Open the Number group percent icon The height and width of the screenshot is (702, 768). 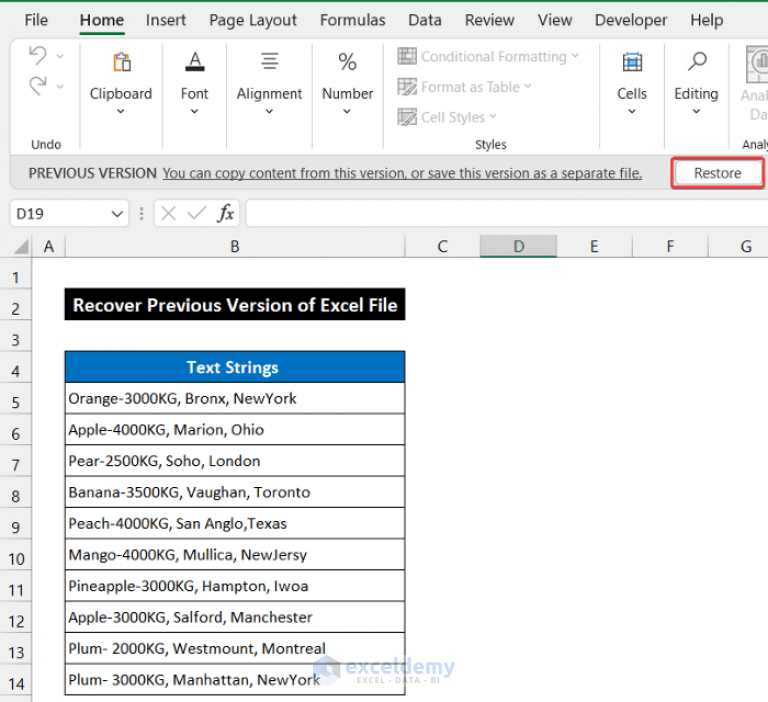[347, 62]
